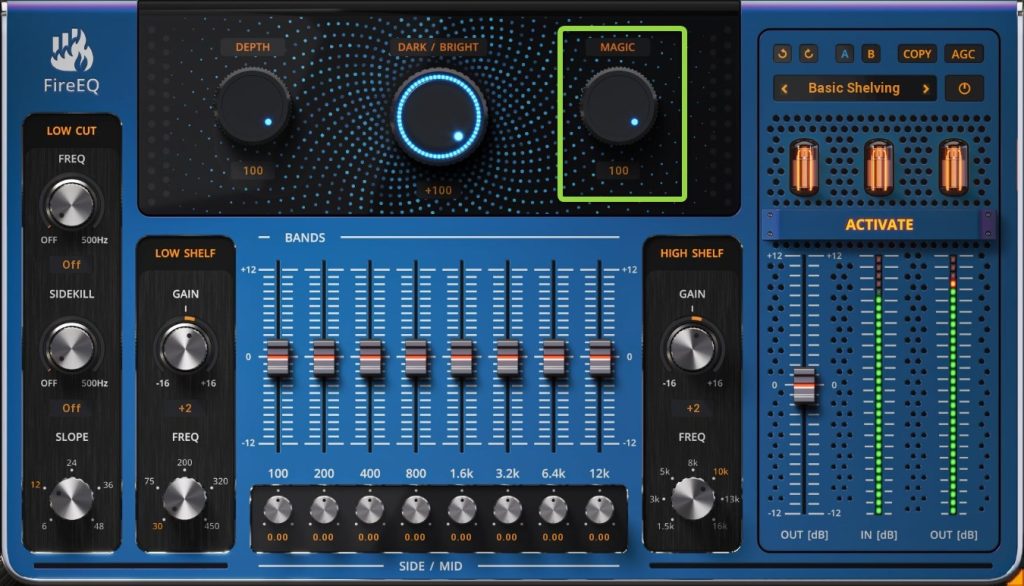Screen dimensions: 1024x586
Task: Go to next preset with right chevron
Action: pos(926,88)
